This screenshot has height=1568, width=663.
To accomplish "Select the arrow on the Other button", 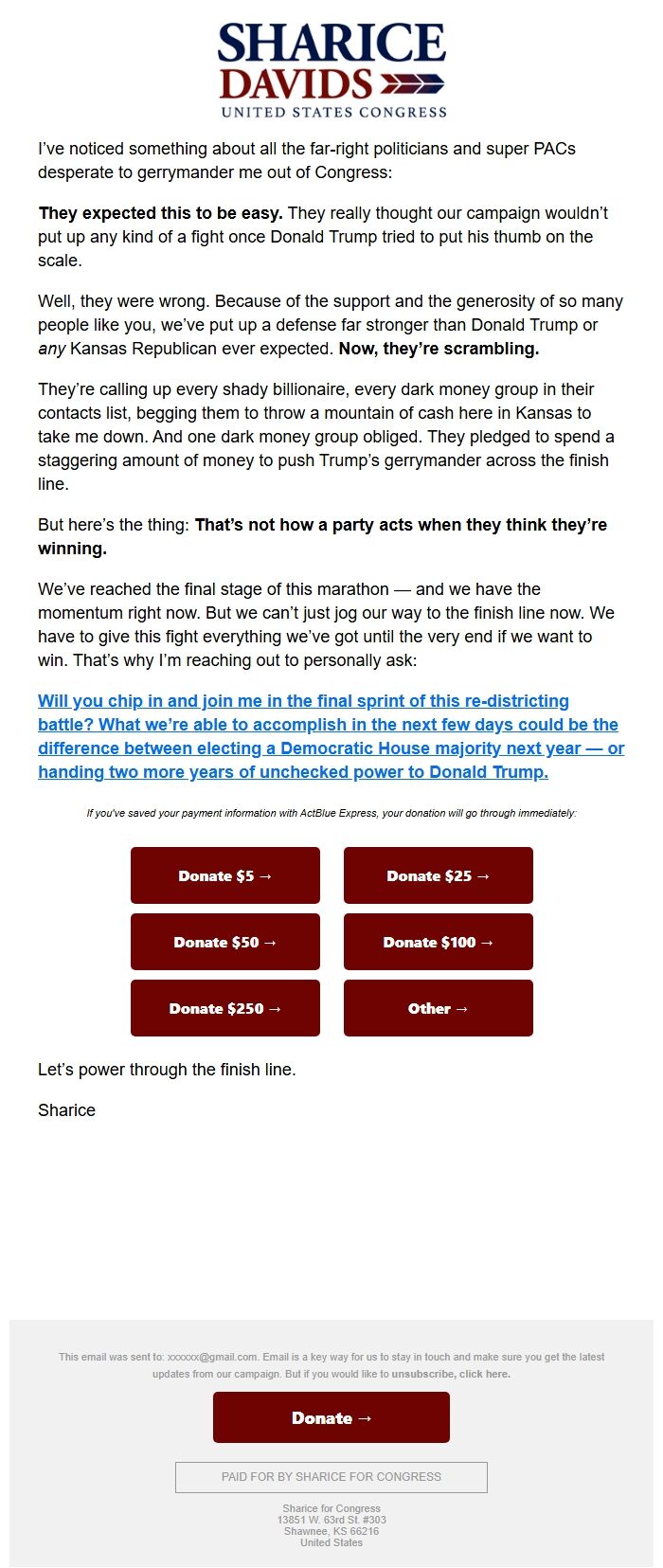I will tap(464, 1008).
